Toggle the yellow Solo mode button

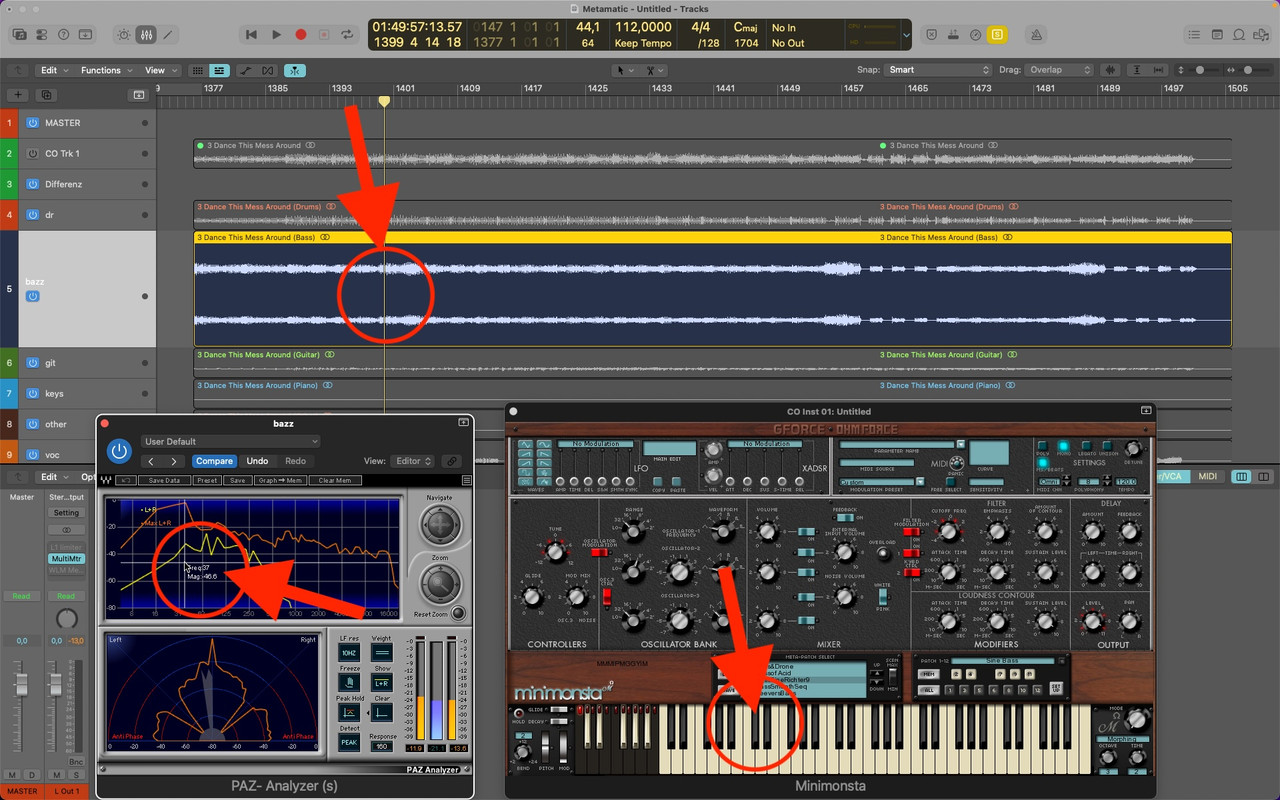coord(997,34)
